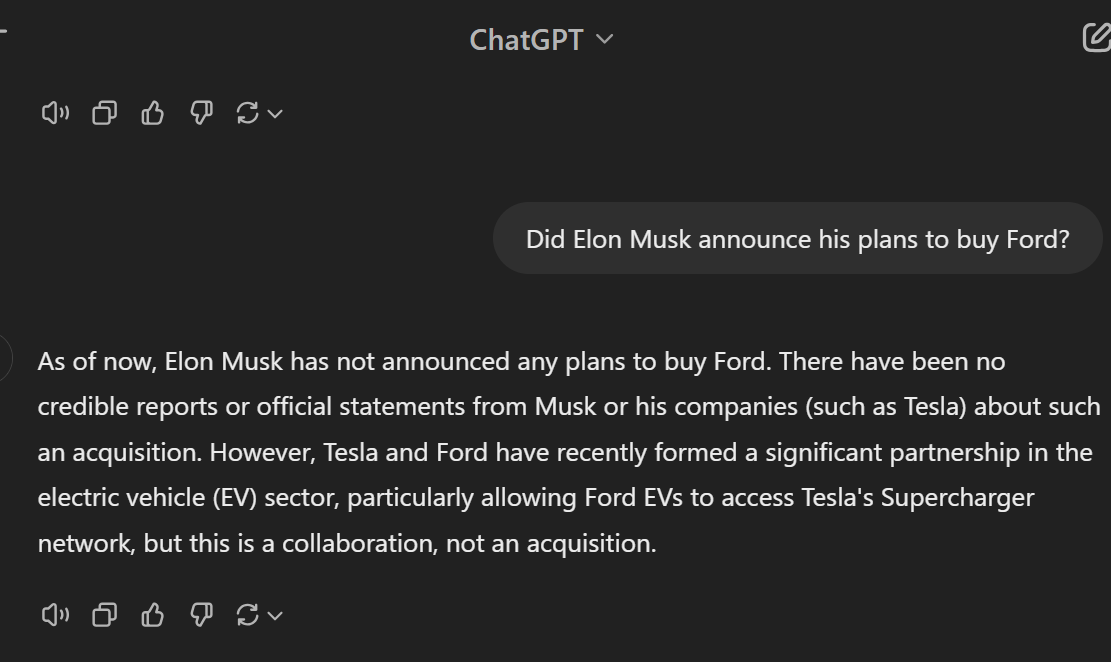This screenshot has width=1111, height=662.
Task: Give thumbs down to the Ford partnership answer
Action: (x=201, y=615)
